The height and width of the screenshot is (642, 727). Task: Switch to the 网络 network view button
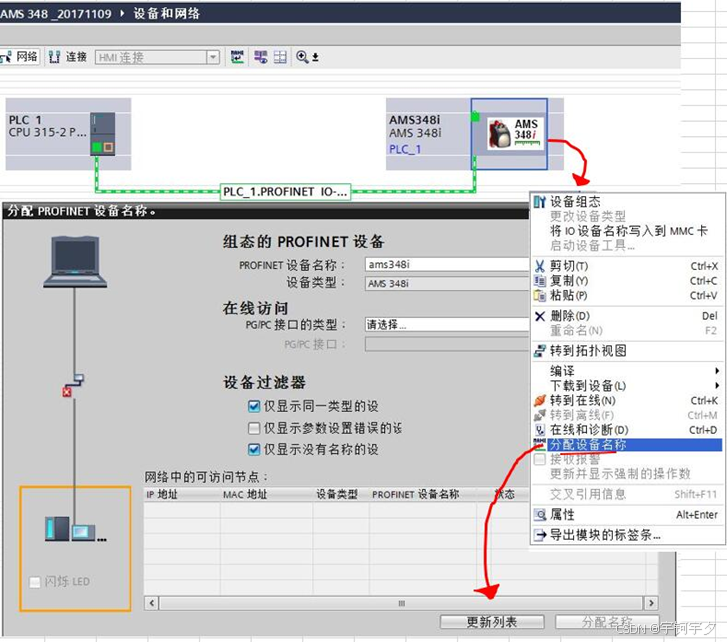19,57
